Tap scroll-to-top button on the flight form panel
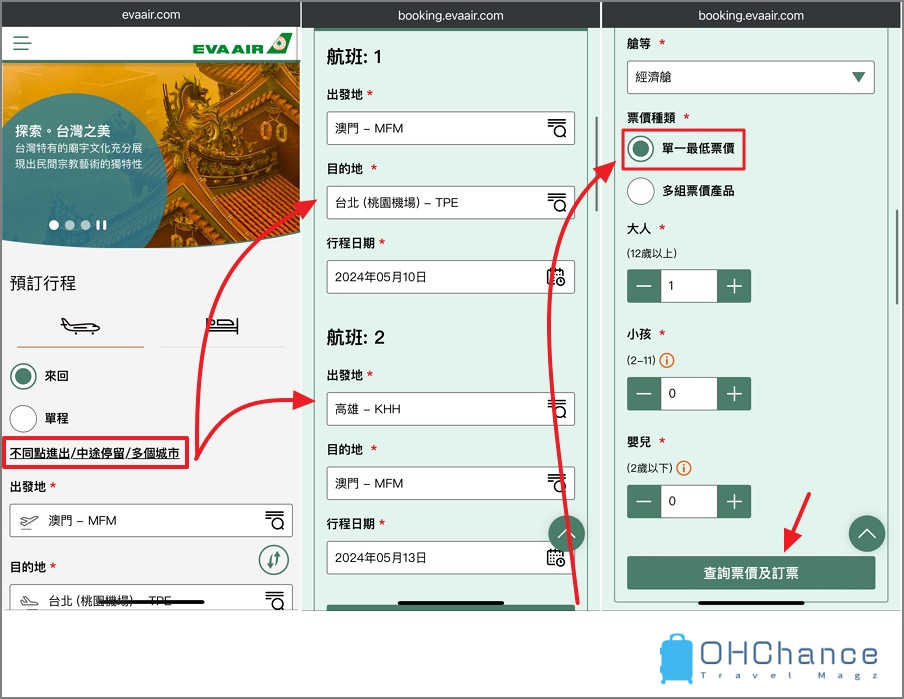Image resolution: width=904 pixels, height=699 pixels. tap(566, 534)
